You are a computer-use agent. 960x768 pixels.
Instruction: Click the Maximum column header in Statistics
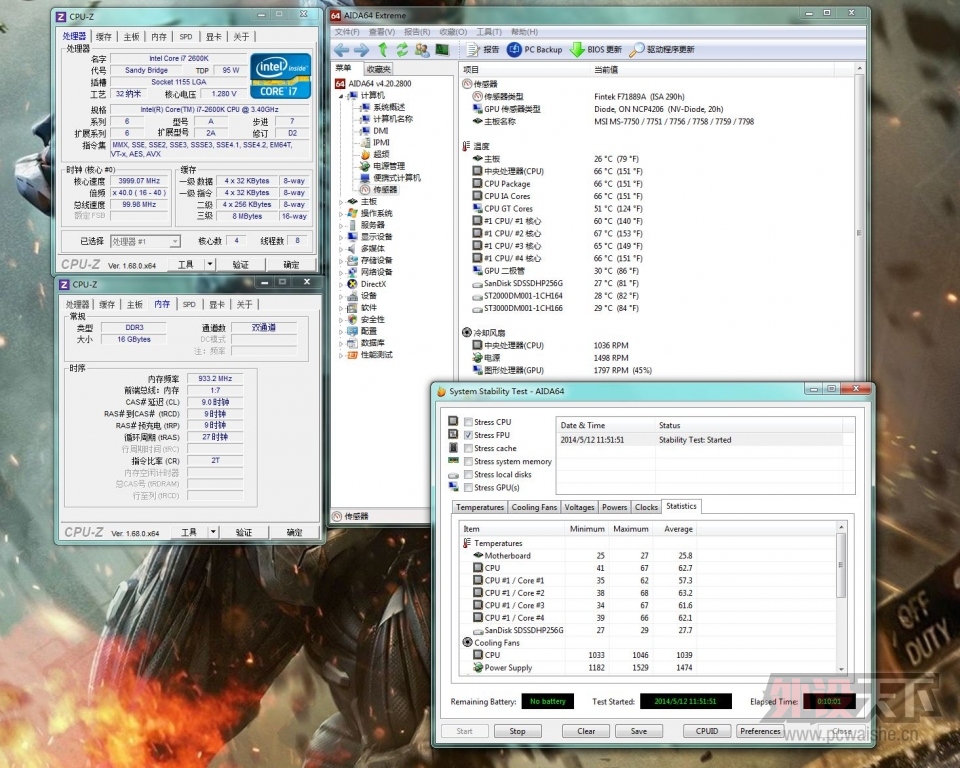pyautogui.click(x=631, y=529)
